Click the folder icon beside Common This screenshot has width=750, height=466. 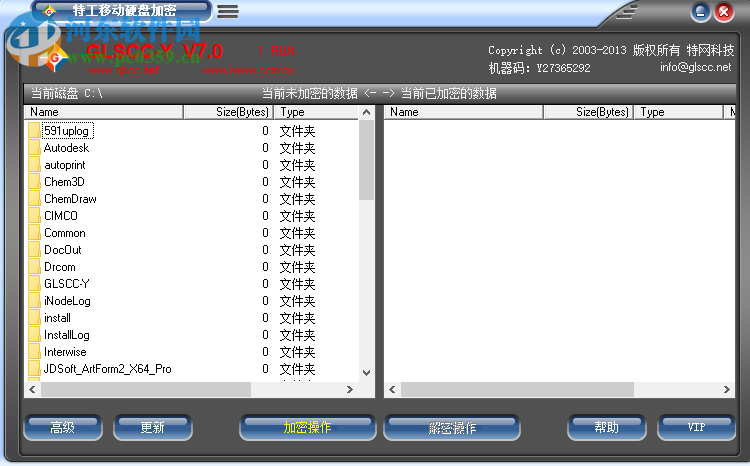34,233
